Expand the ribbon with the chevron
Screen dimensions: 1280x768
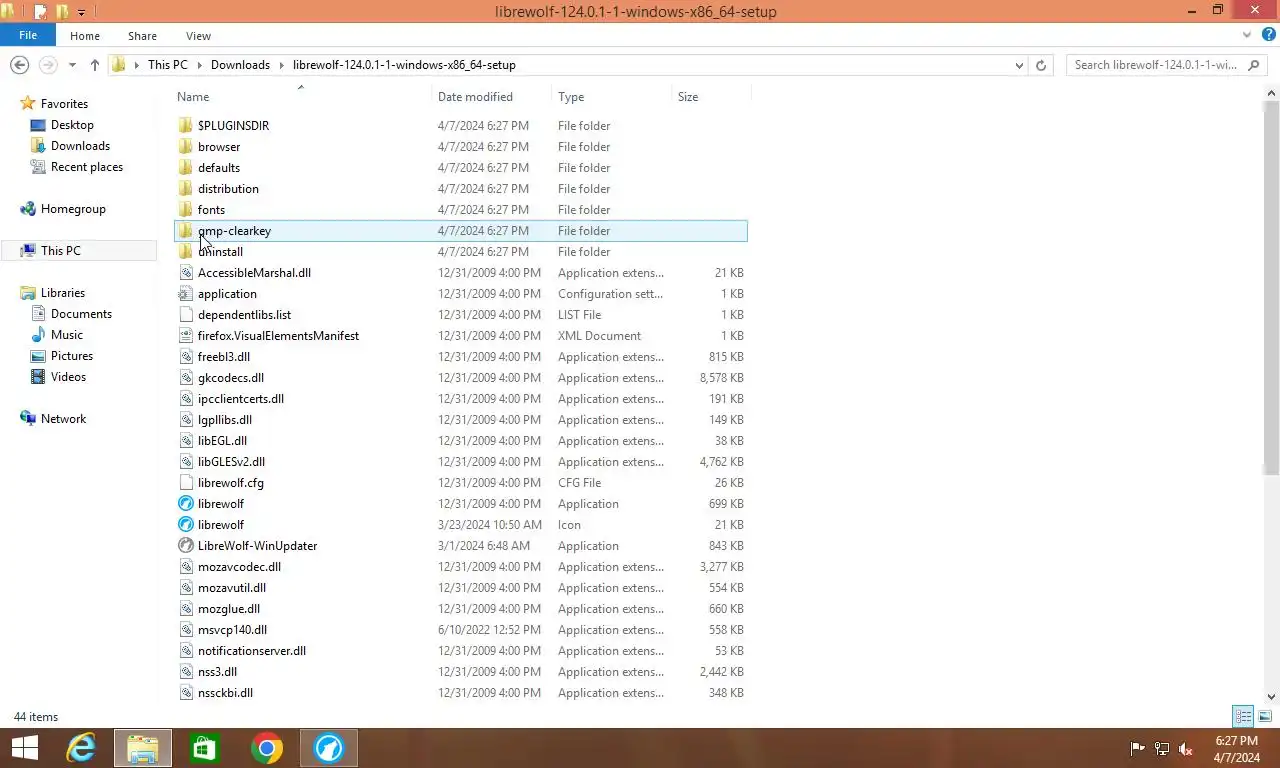[x=1249, y=35]
